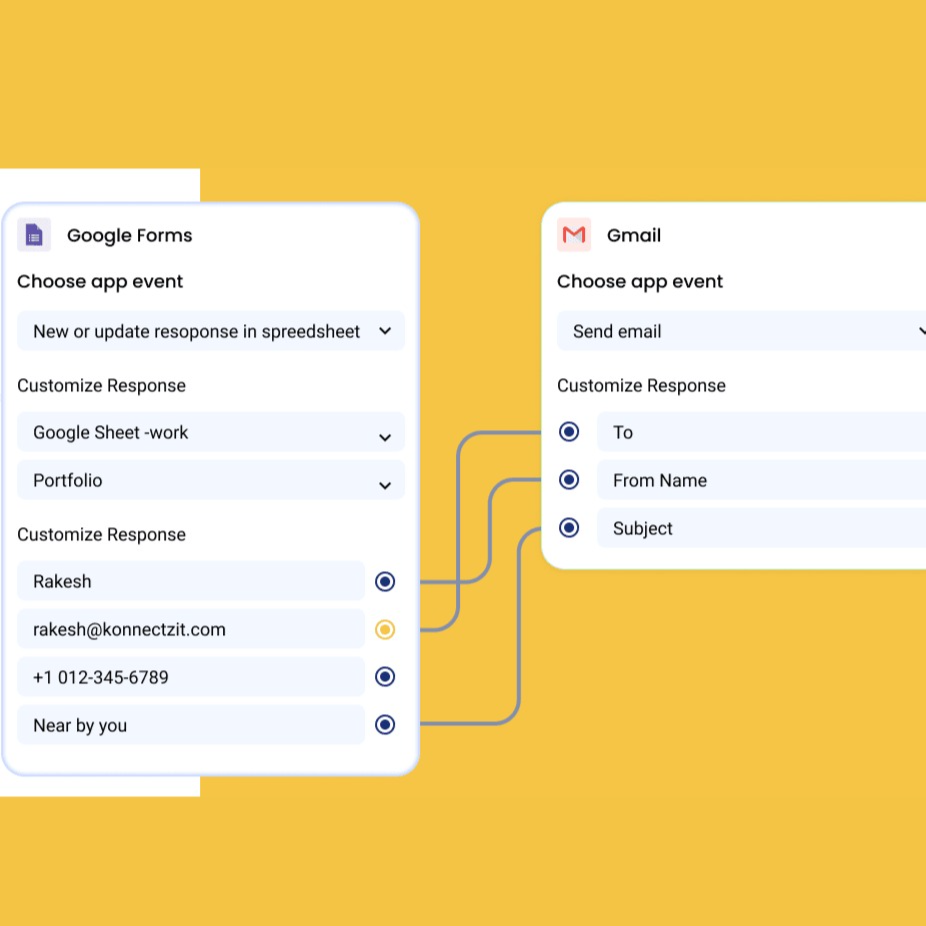Click the Google Forms card title
Image resolution: width=926 pixels, height=926 pixels.
pos(129,234)
